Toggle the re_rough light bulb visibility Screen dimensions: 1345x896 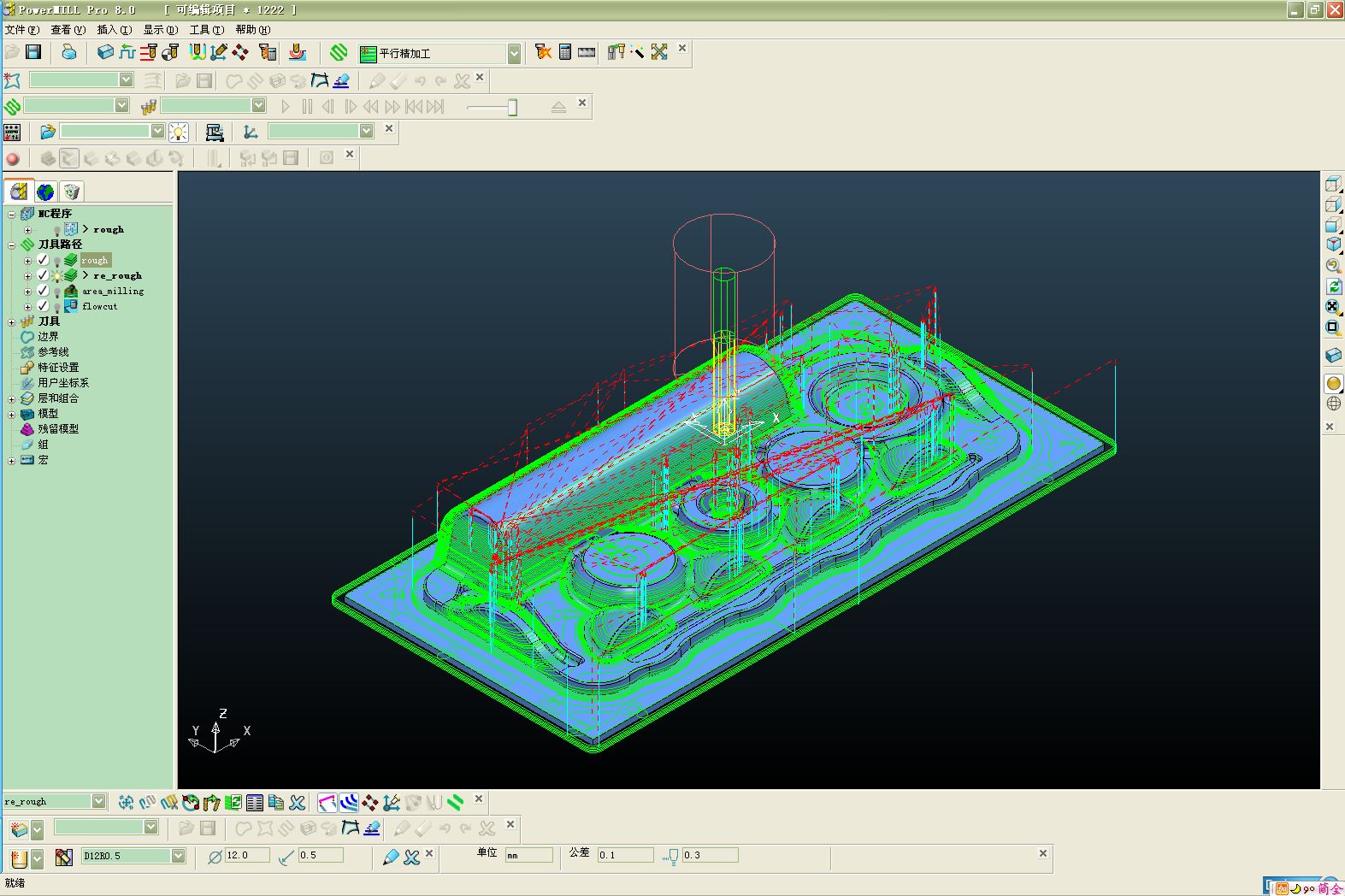[x=57, y=276]
